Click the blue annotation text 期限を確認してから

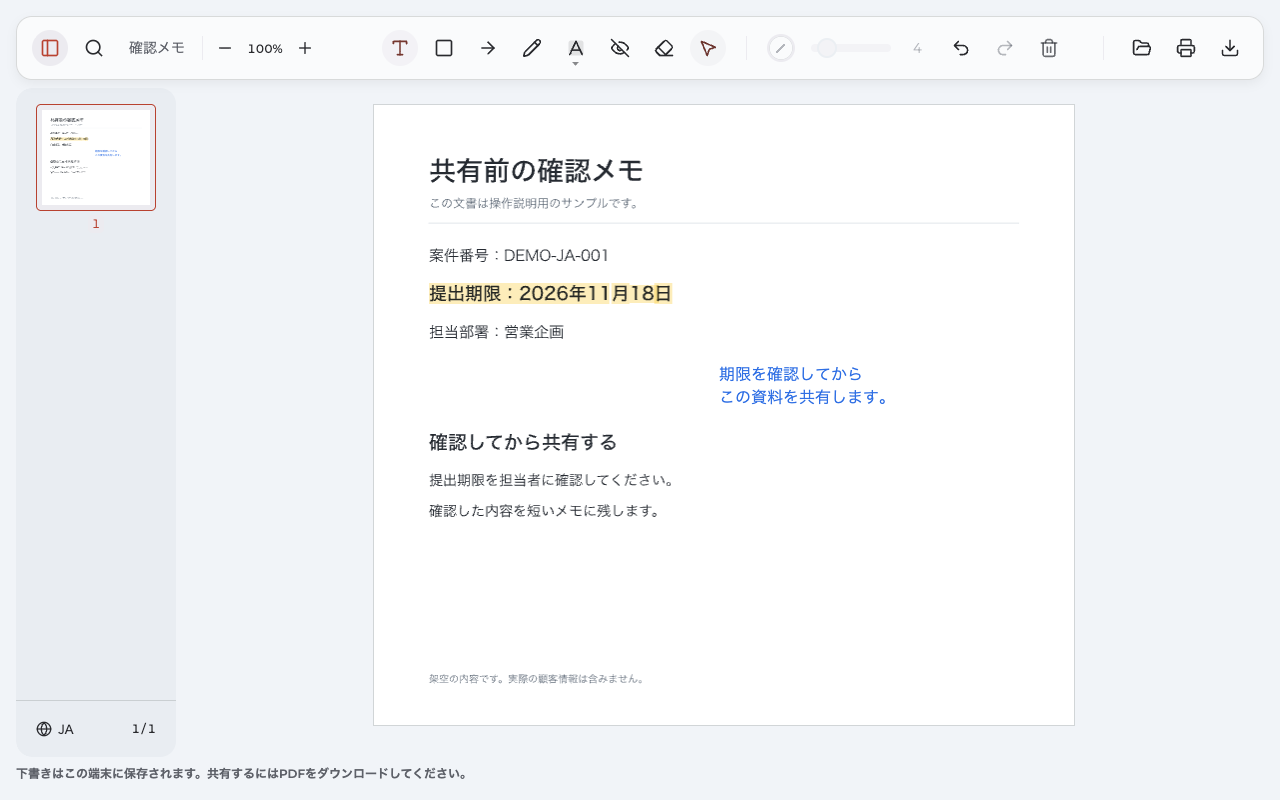[790, 374]
